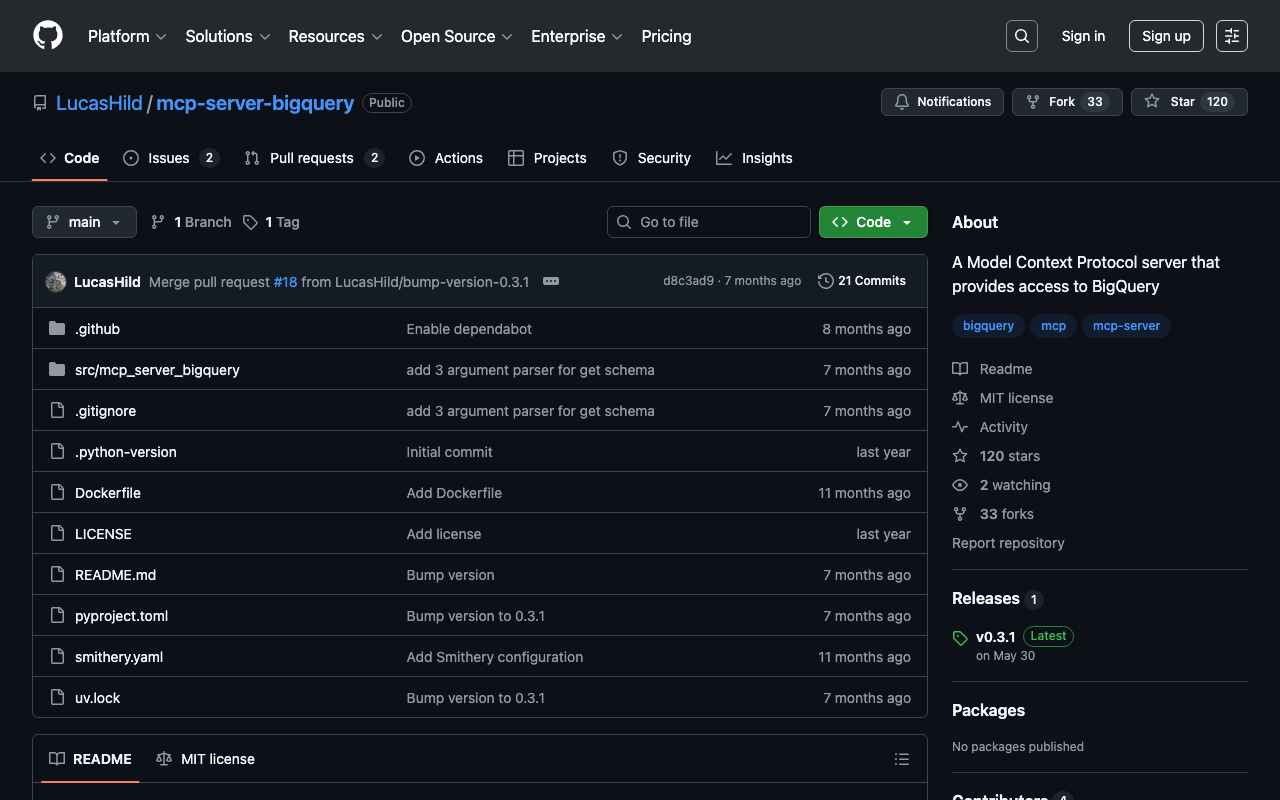Open the v0.3.1 release link
The width and height of the screenshot is (1280, 800).
995,637
